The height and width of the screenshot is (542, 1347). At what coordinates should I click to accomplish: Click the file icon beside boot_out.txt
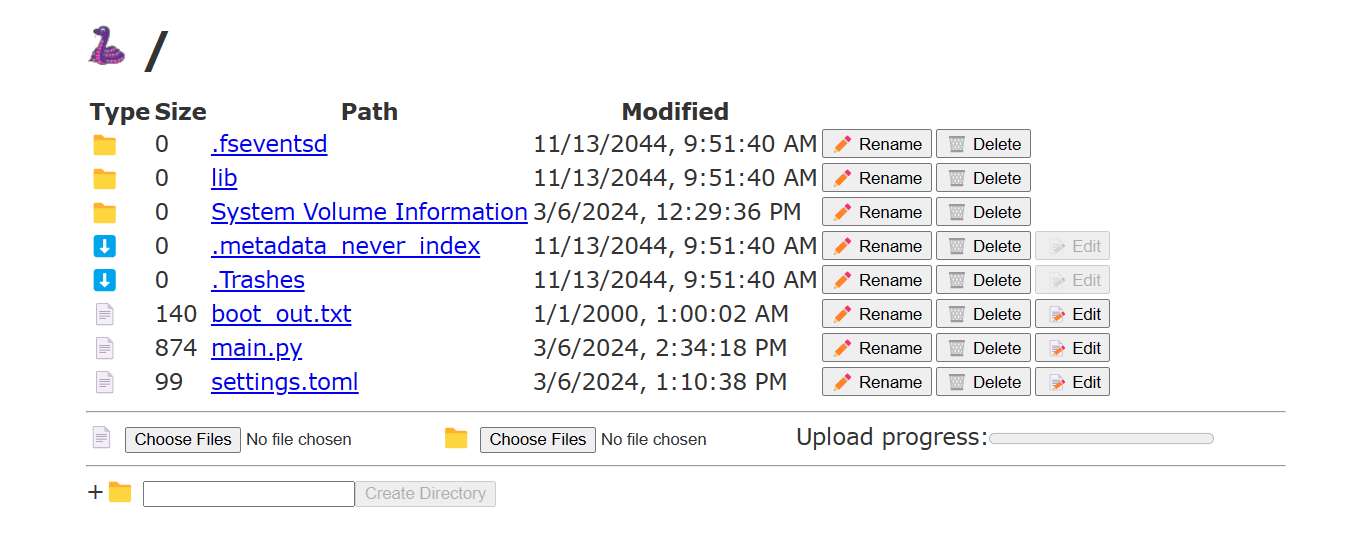[x=104, y=314]
